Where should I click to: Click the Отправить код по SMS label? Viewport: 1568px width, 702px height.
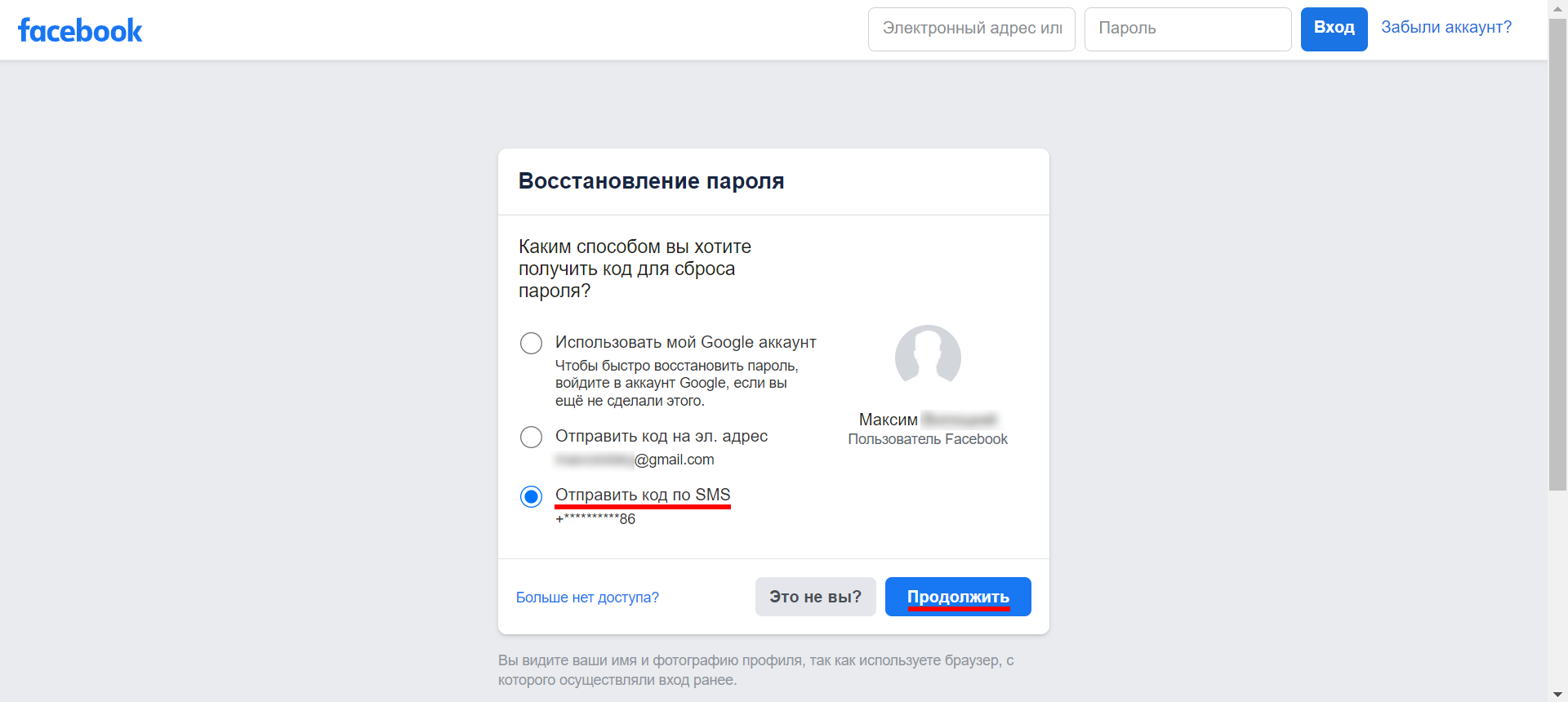tap(643, 495)
